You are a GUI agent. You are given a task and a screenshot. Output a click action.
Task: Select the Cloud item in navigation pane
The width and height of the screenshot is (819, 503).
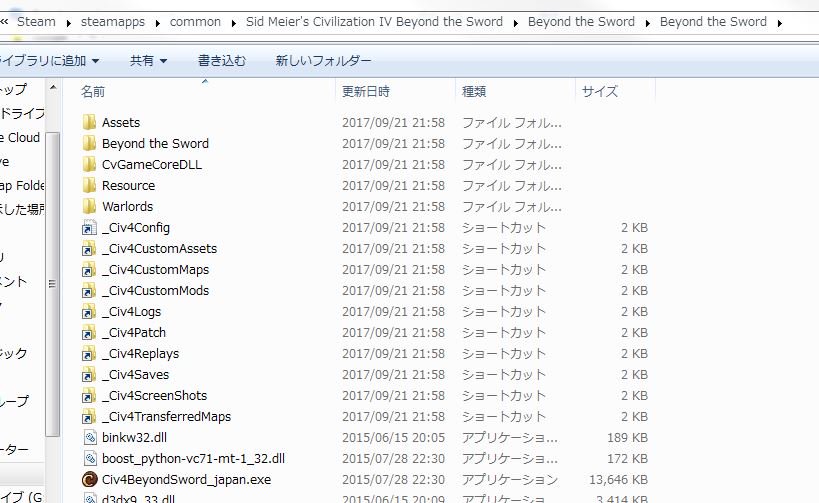tap(20, 137)
